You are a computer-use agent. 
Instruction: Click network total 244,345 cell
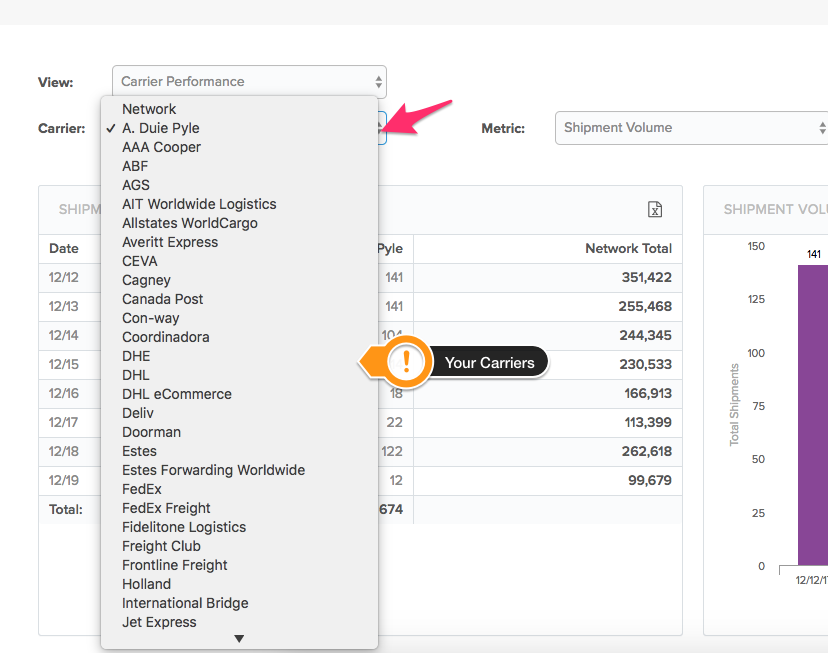(548, 335)
